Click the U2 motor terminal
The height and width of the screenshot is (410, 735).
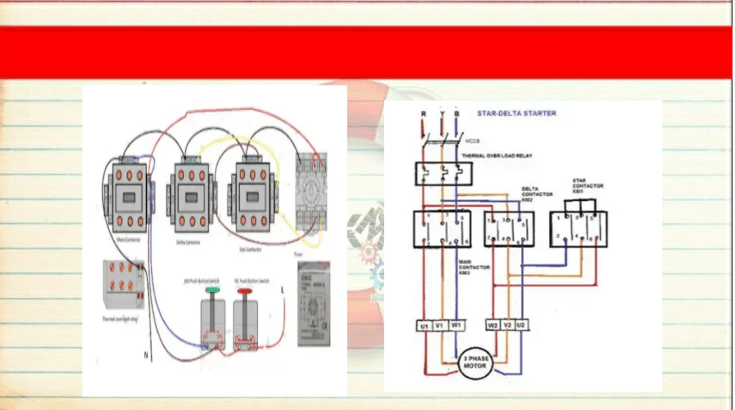tap(521, 325)
